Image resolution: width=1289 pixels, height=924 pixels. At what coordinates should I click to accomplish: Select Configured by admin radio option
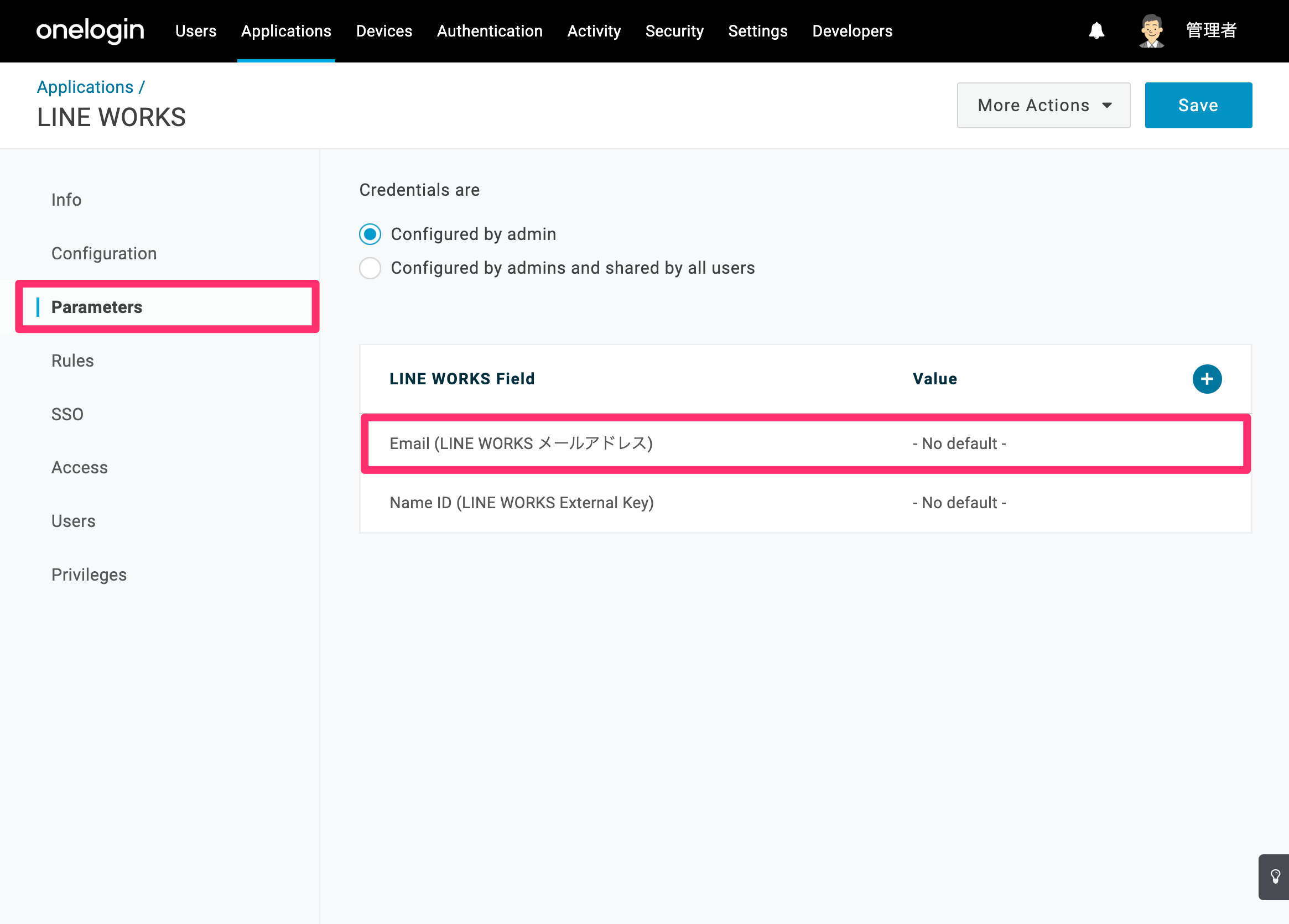[x=370, y=234]
